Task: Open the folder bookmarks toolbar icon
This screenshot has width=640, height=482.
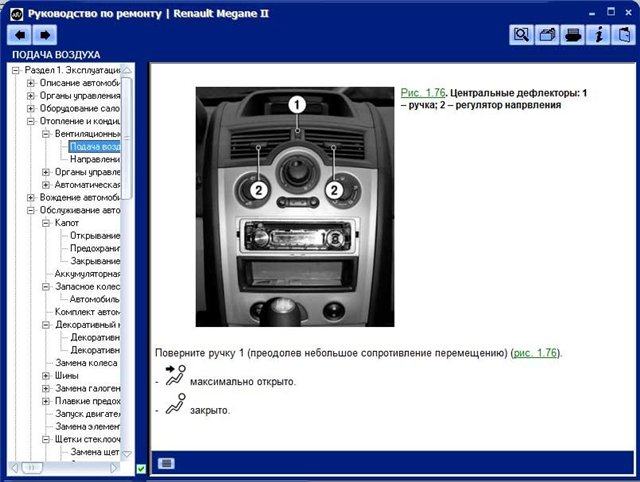Action: click(x=547, y=35)
